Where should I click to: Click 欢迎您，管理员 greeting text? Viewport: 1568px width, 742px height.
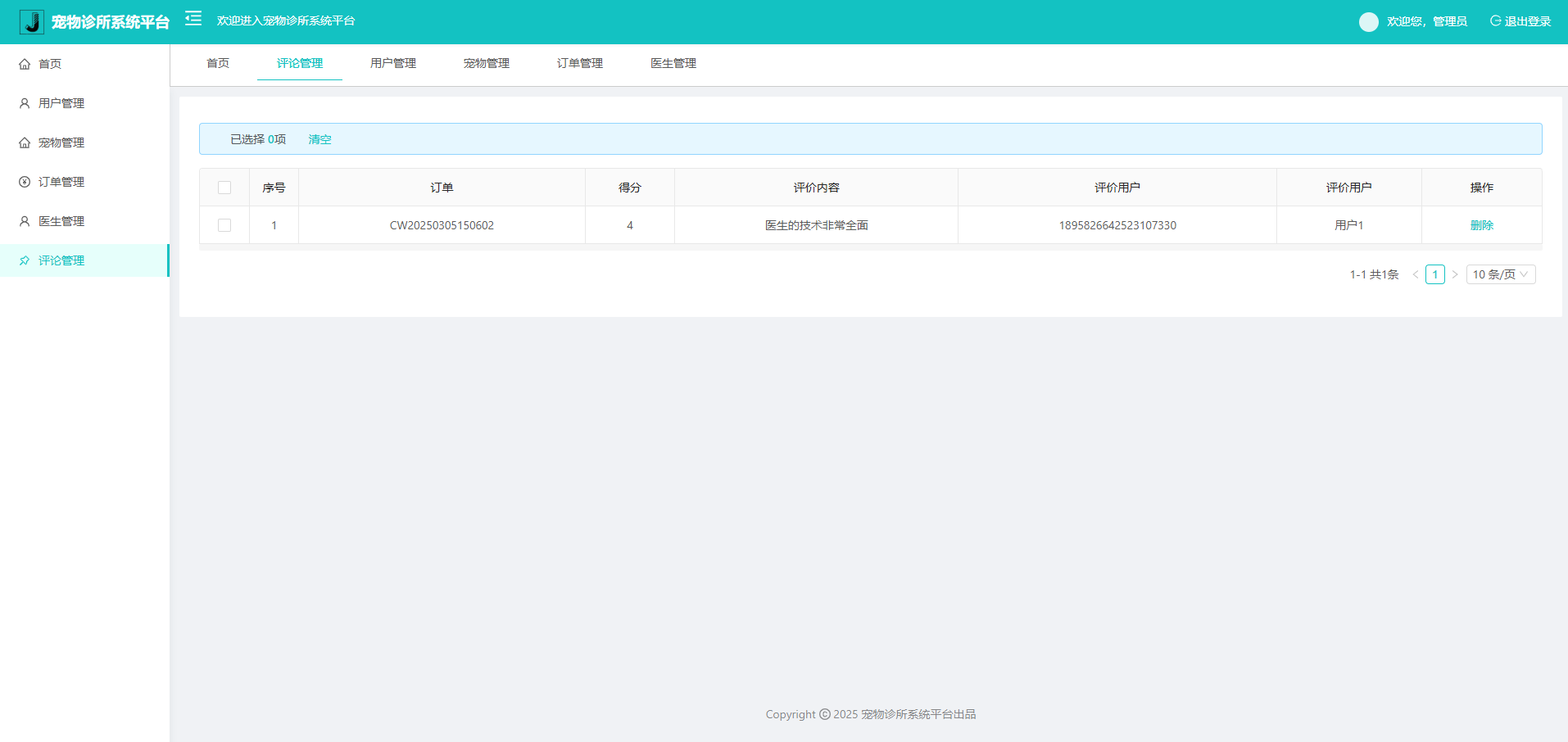coord(1427,21)
